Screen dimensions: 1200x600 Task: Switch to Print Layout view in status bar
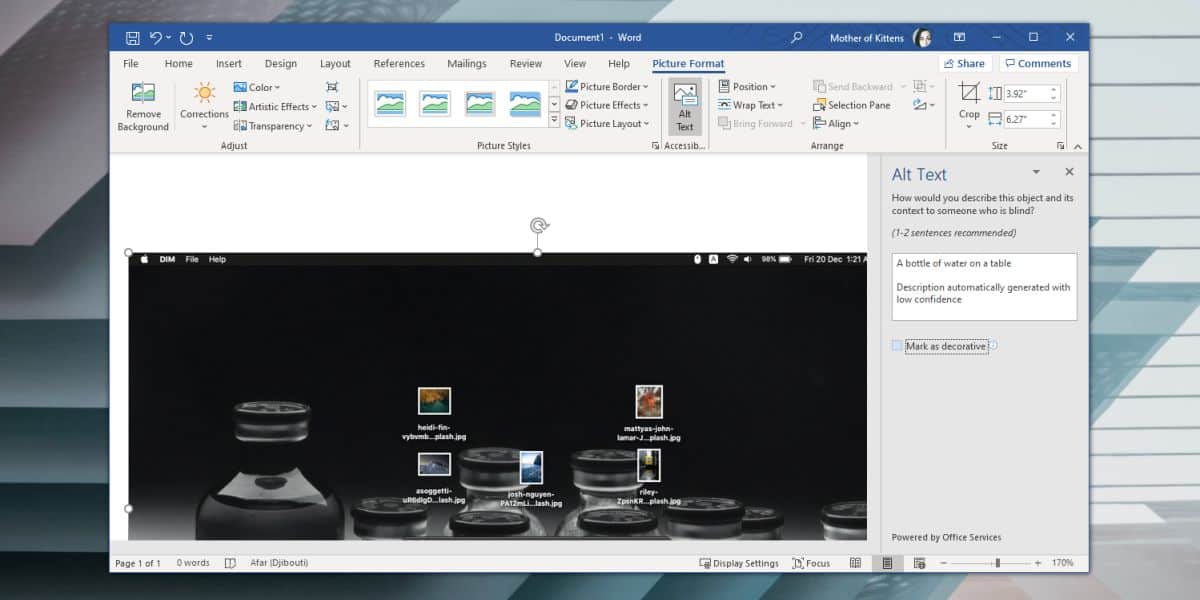pyautogui.click(x=887, y=563)
